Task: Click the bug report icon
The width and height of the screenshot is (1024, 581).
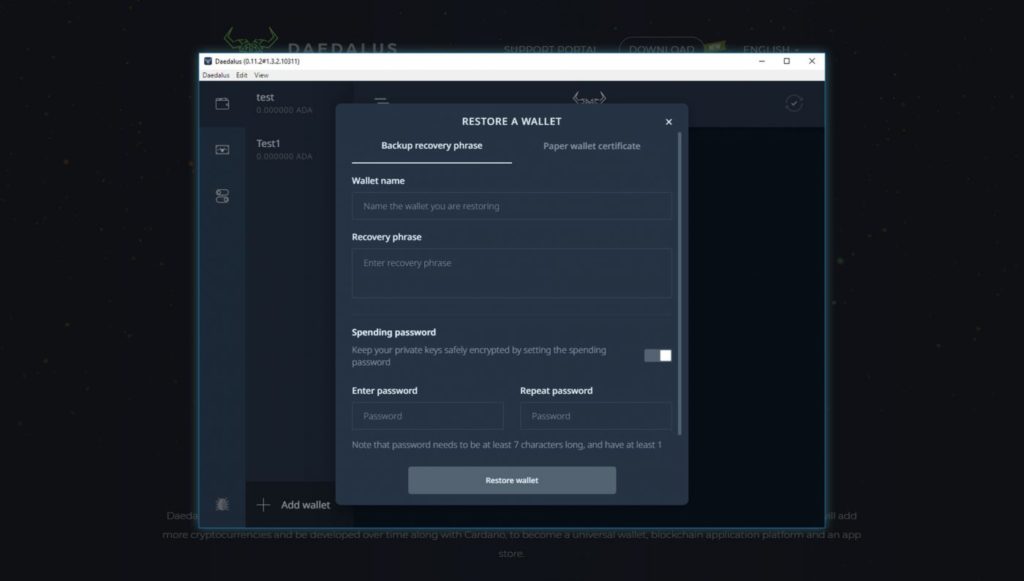Action: pyautogui.click(x=222, y=505)
